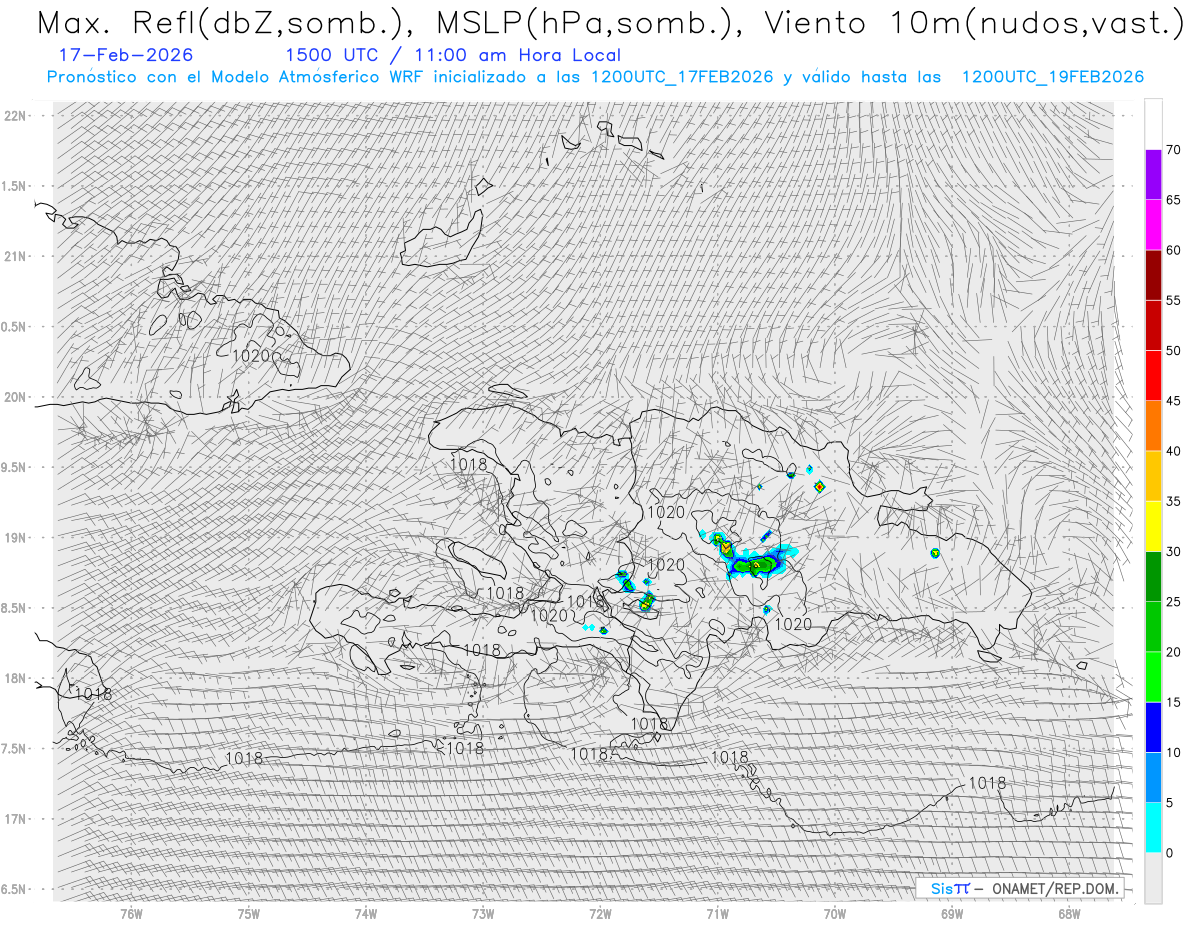Click the '17N' latitude axis label
Image resolution: width=1200 pixels, height=927 pixels.
(16, 819)
